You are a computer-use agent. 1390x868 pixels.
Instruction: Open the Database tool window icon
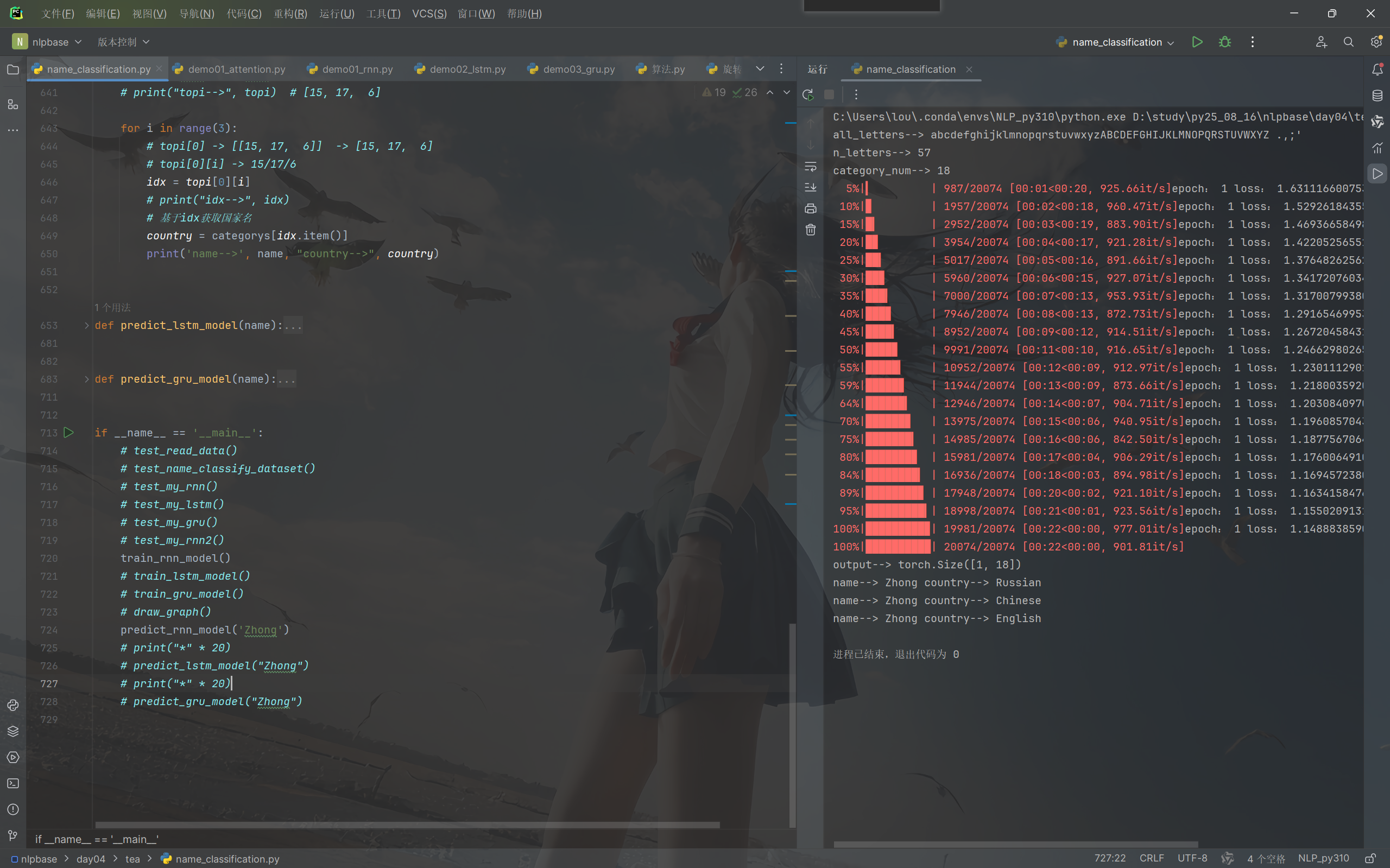point(1378,96)
